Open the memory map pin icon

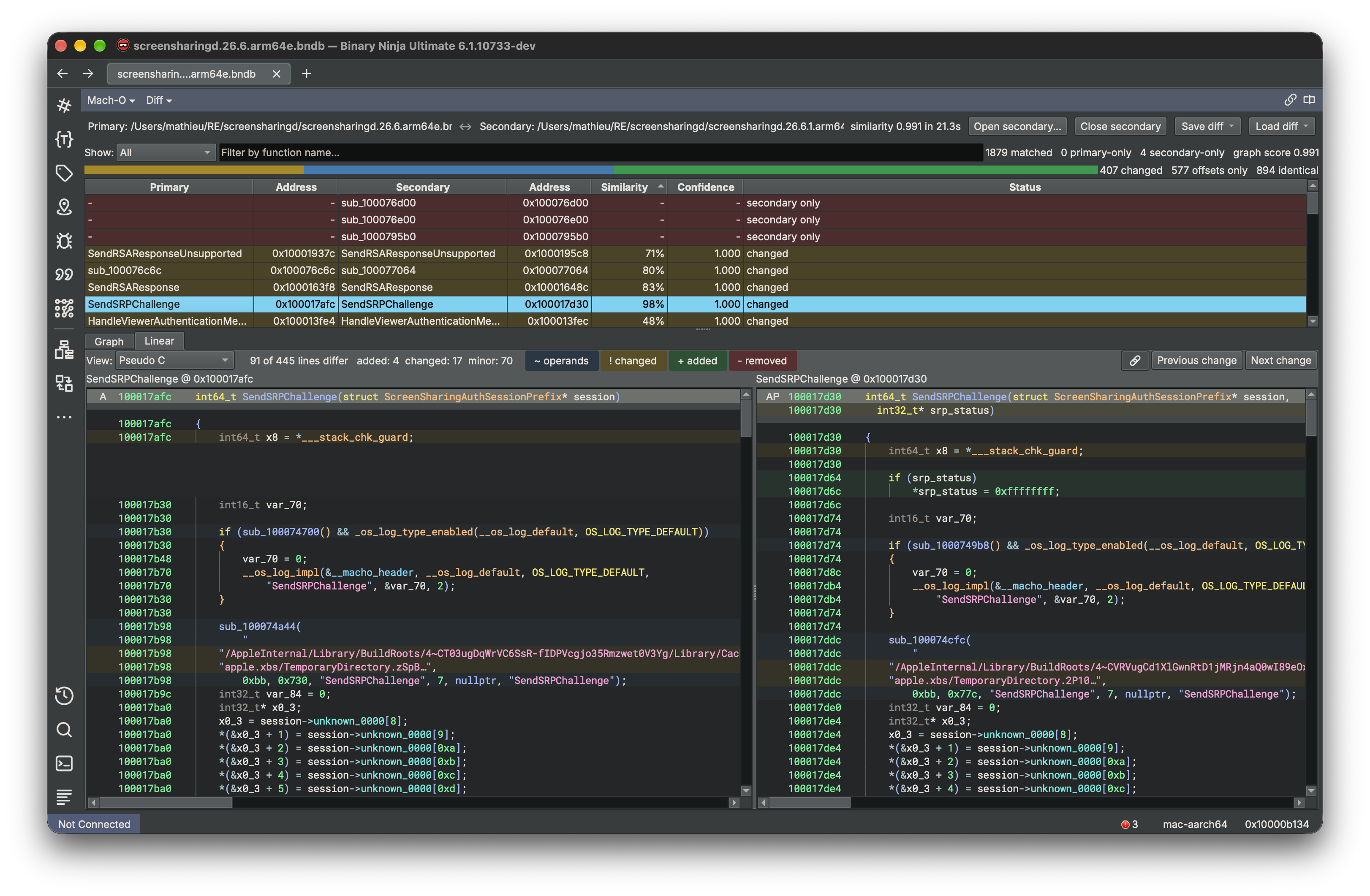pyautogui.click(x=64, y=206)
